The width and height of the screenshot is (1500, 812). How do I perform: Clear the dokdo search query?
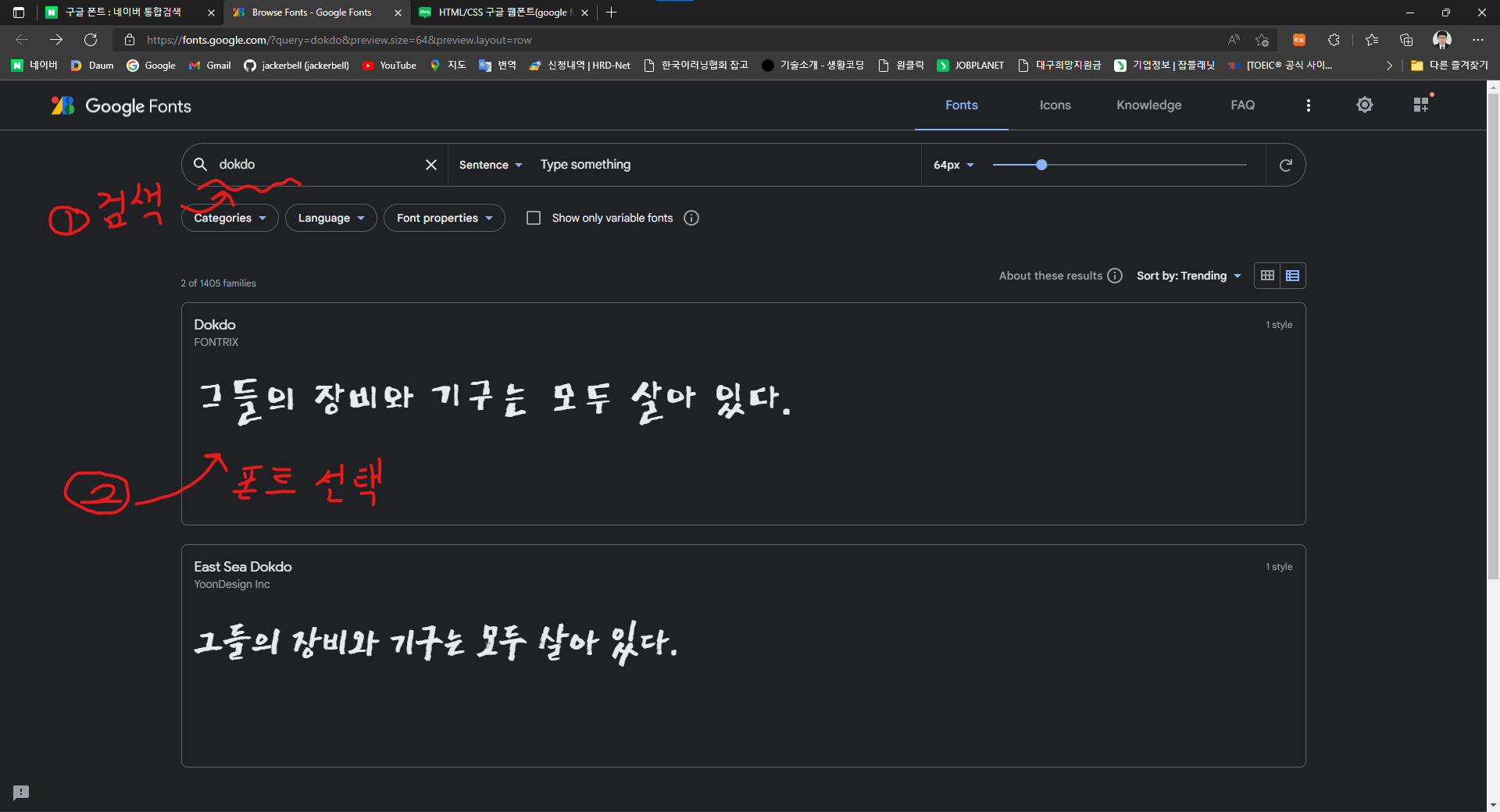pyautogui.click(x=431, y=164)
